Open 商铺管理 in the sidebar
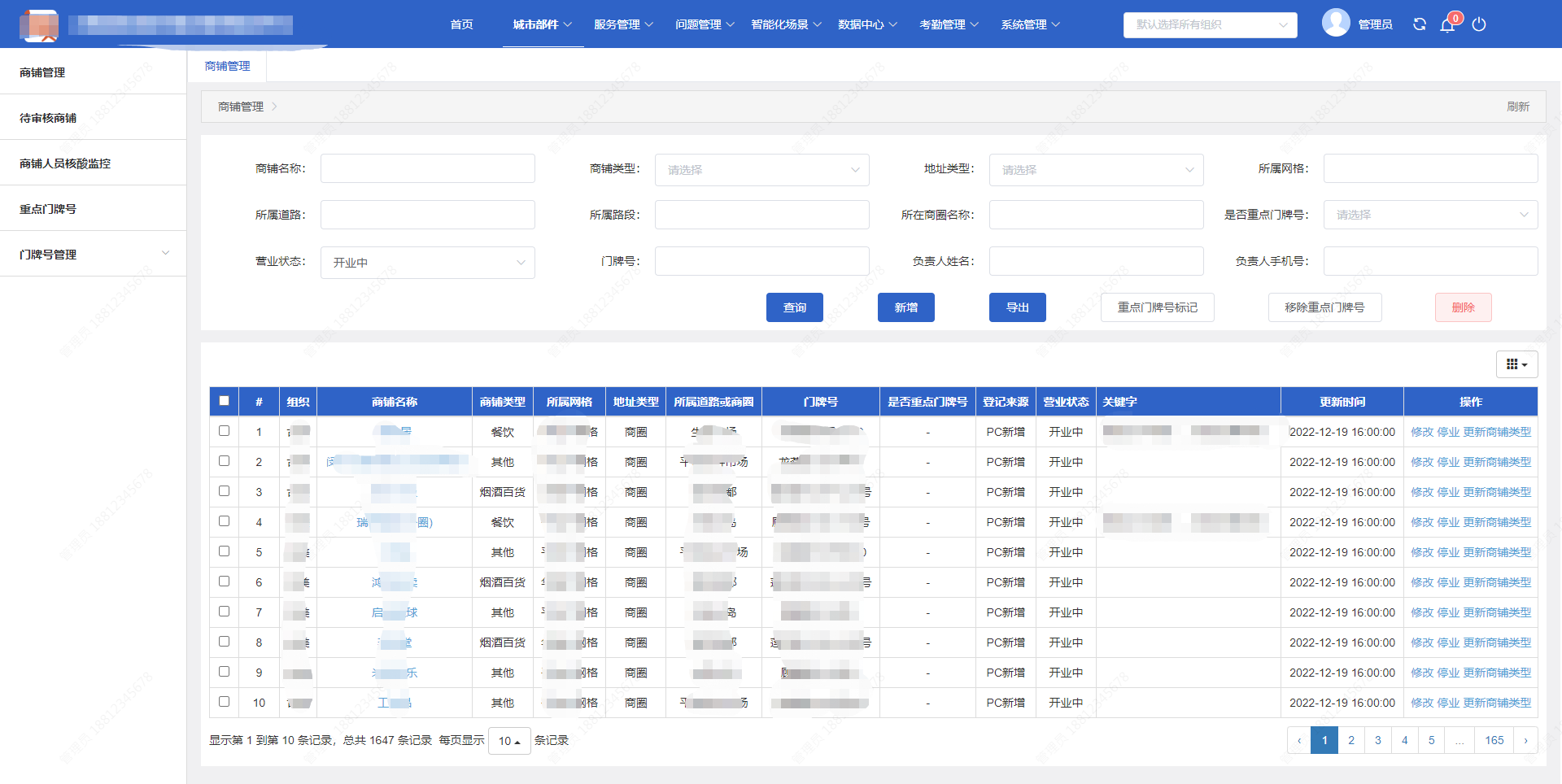The image size is (1562, 784). click(93, 72)
